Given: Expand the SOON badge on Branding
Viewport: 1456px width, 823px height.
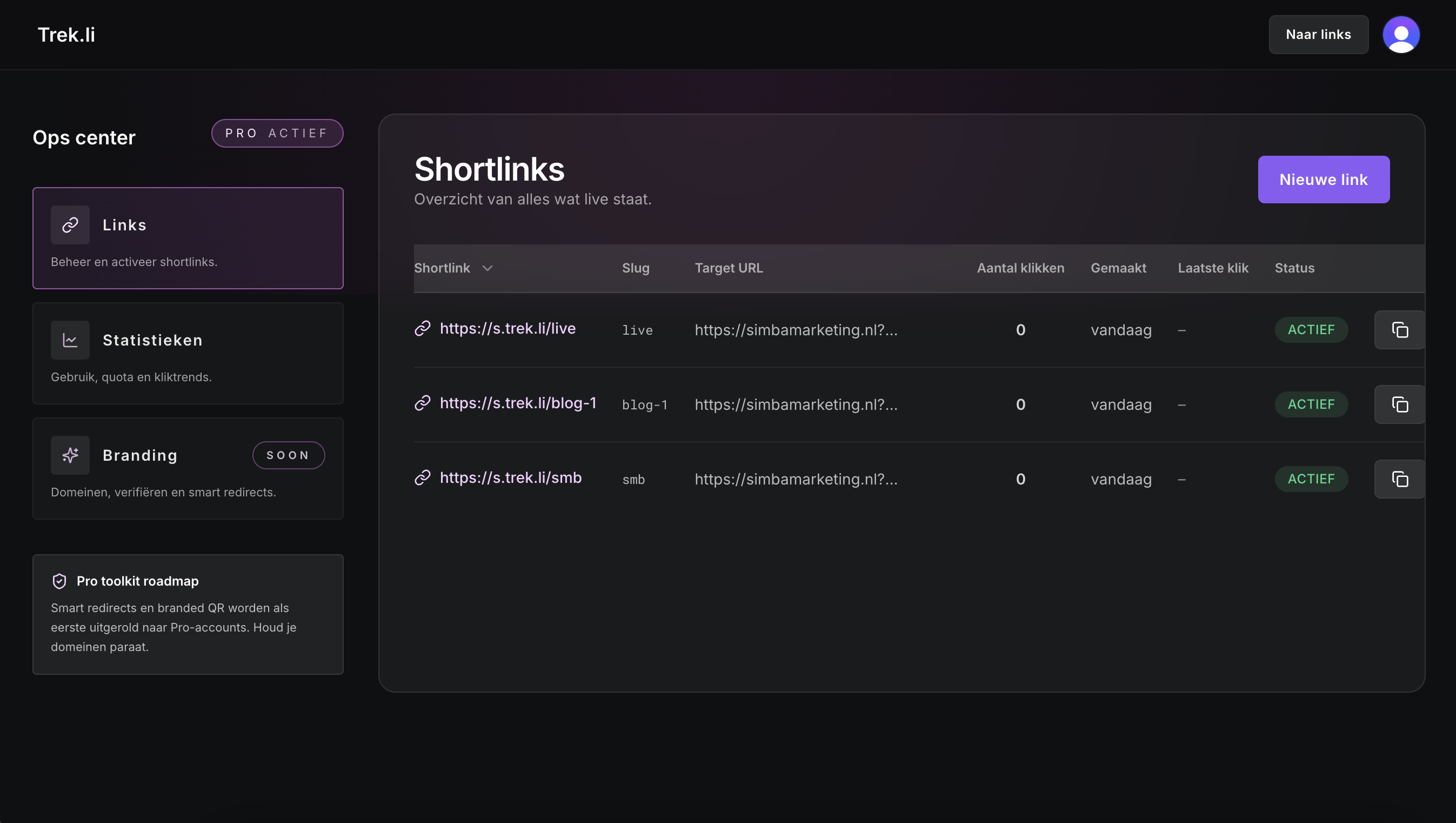Looking at the screenshot, I should tap(288, 455).
